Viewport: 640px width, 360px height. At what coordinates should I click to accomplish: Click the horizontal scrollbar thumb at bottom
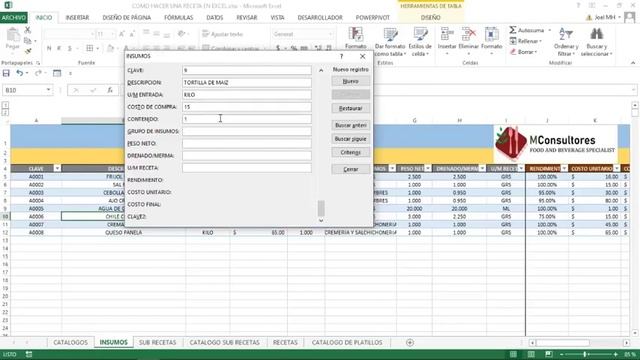pos(563,342)
